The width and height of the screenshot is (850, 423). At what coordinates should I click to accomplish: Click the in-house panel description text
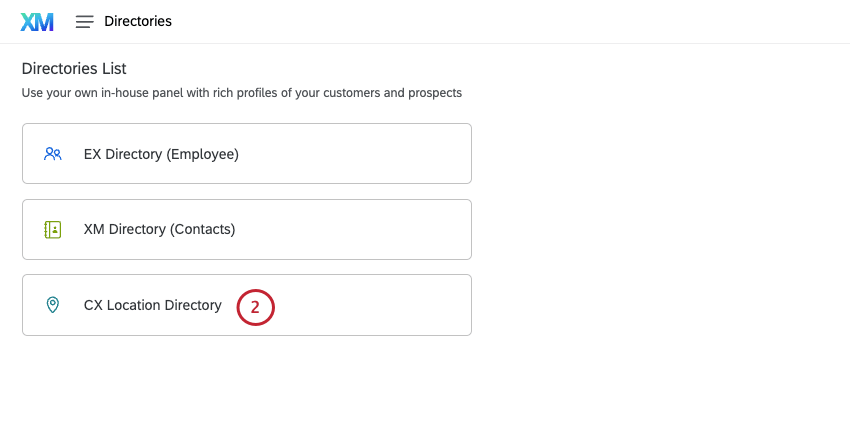pos(242,93)
